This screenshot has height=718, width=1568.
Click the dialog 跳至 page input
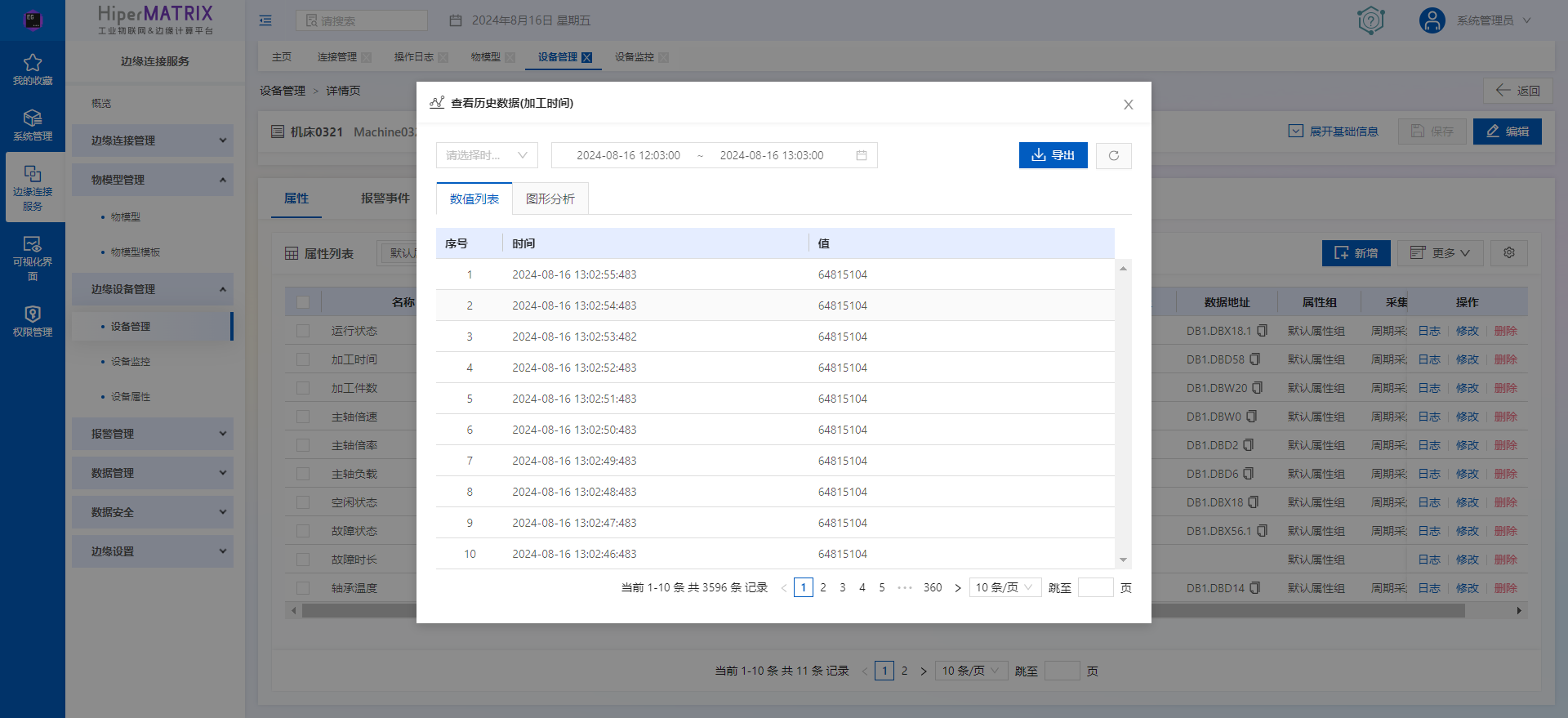1096,588
